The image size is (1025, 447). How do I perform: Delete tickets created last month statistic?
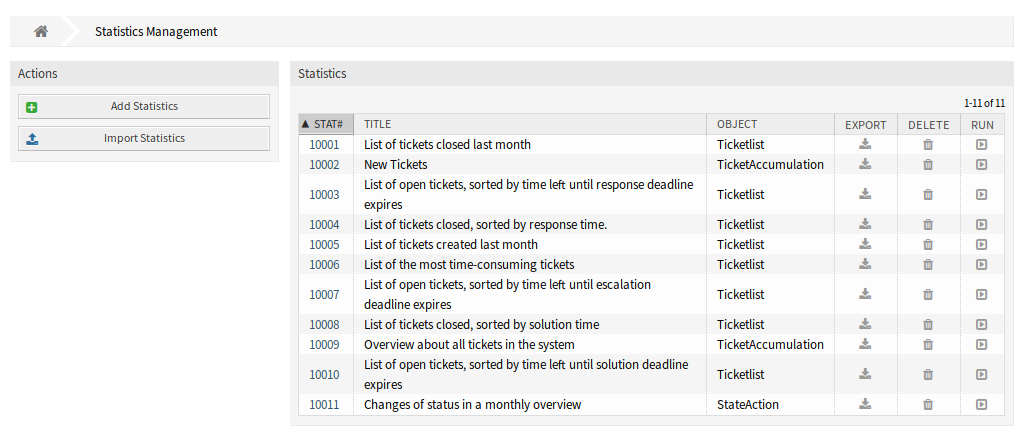point(928,244)
